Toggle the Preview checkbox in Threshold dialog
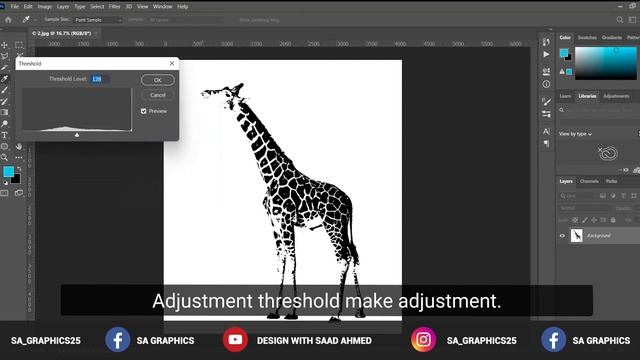The height and width of the screenshot is (360, 640). [144, 111]
